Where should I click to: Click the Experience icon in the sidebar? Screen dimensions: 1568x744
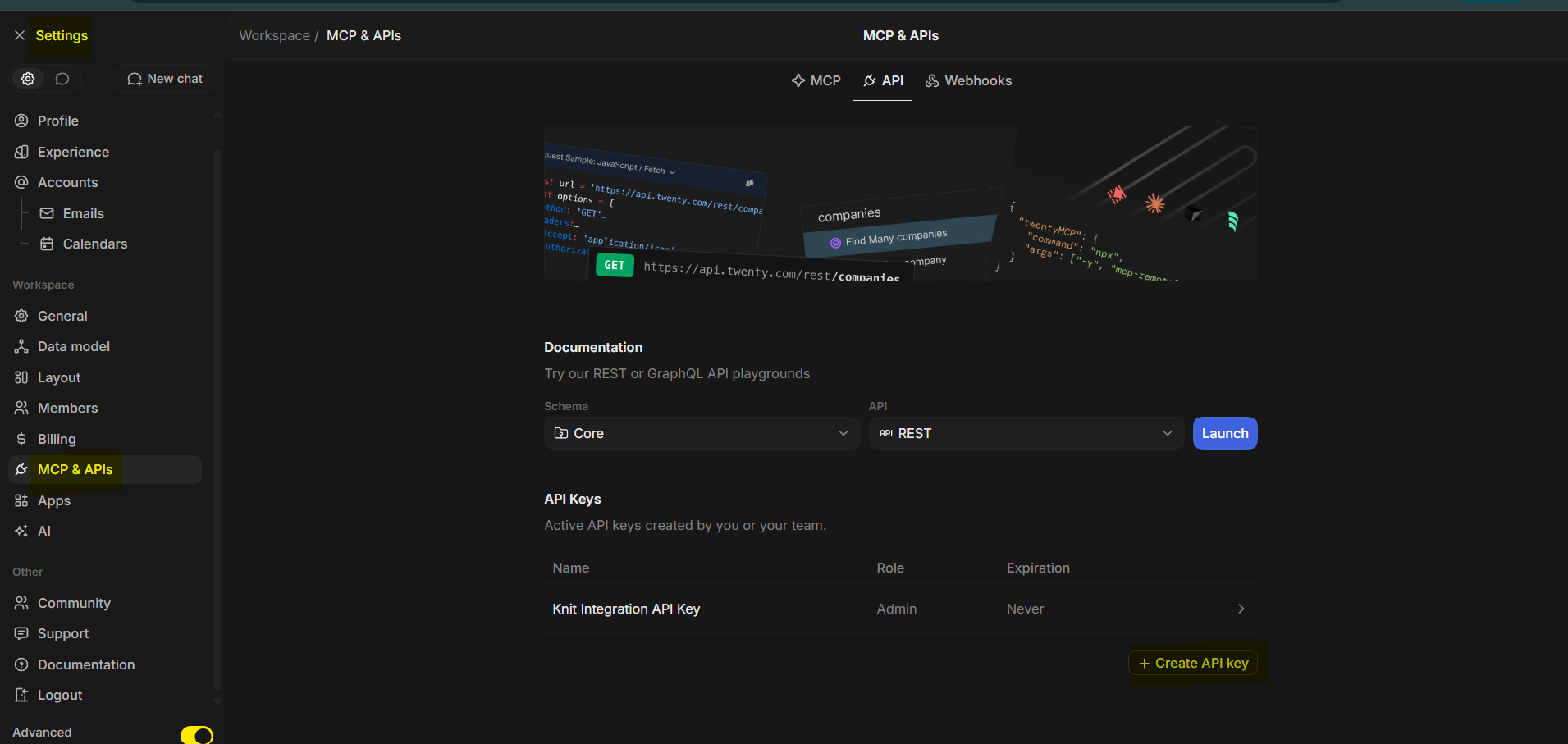21,152
